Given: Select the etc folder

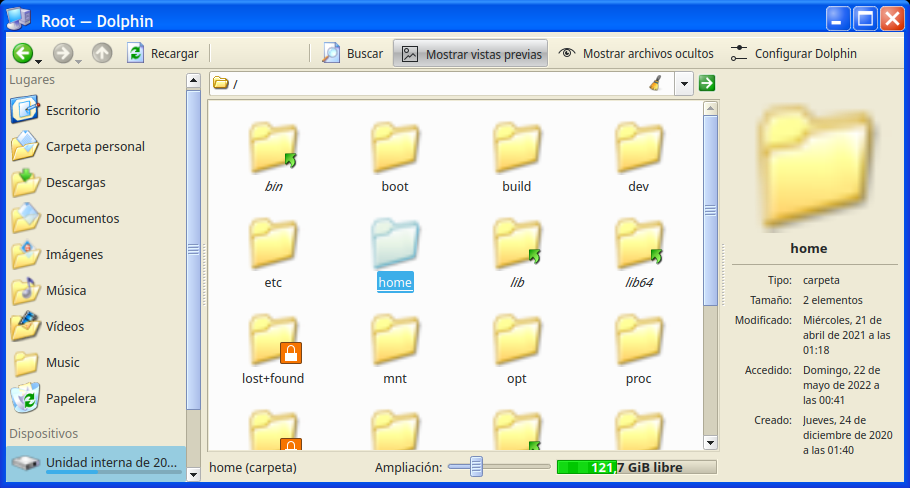Looking at the screenshot, I should pos(273,254).
